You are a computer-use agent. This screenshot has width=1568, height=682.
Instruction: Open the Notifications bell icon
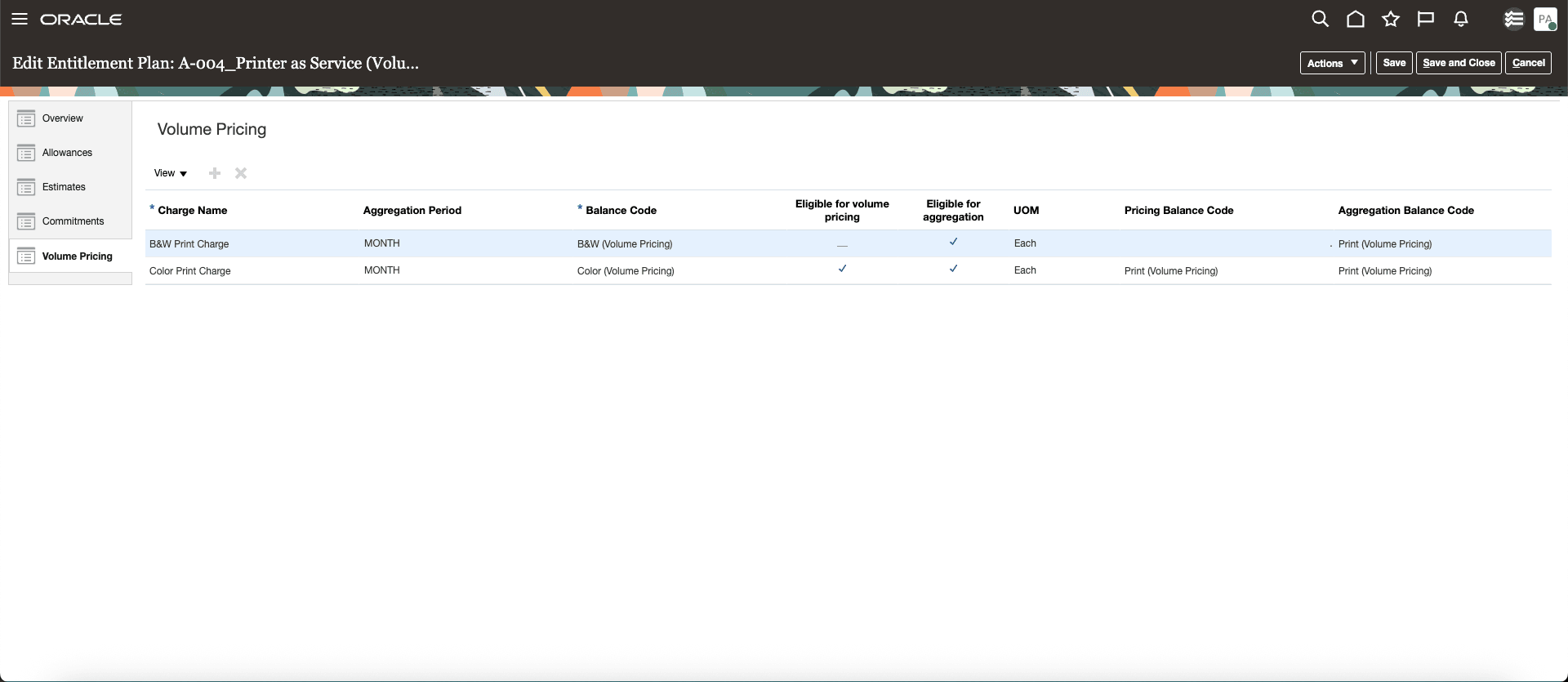1461,19
